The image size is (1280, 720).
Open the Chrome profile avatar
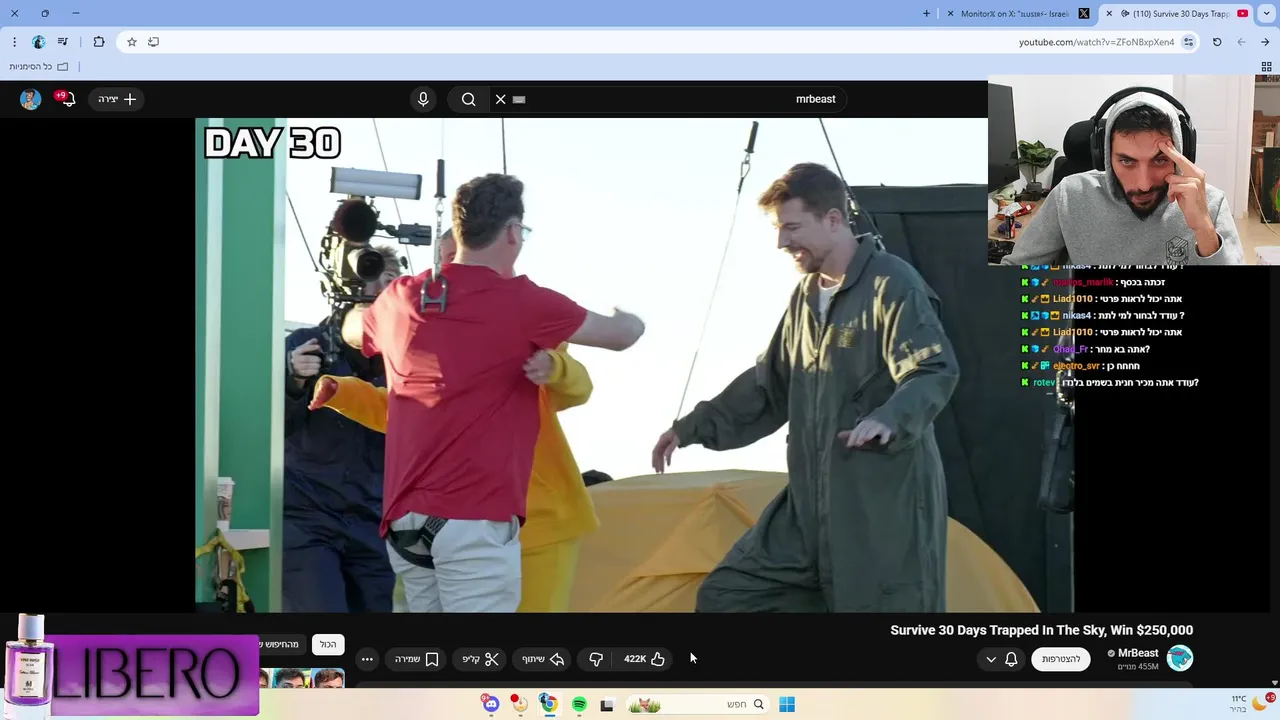click(x=38, y=42)
